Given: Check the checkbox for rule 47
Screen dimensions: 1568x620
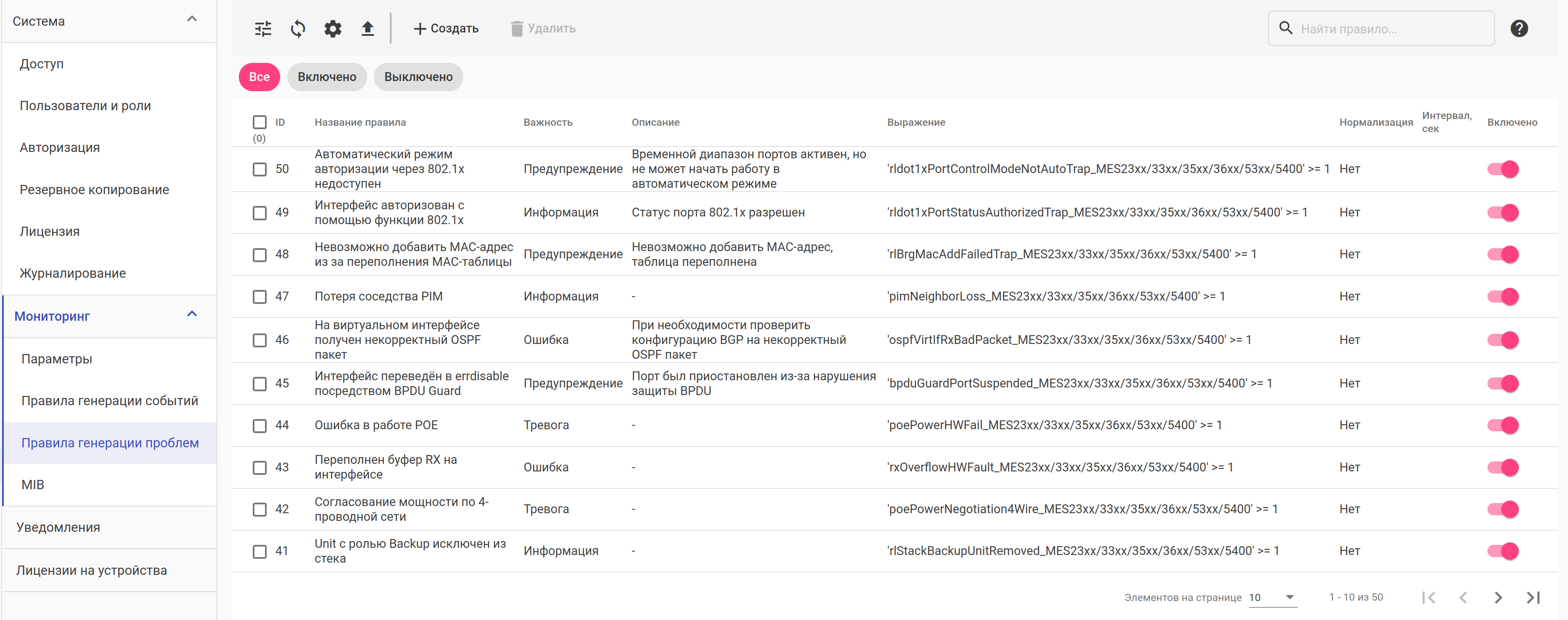Looking at the screenshot, I should click(x=260, y=297).
